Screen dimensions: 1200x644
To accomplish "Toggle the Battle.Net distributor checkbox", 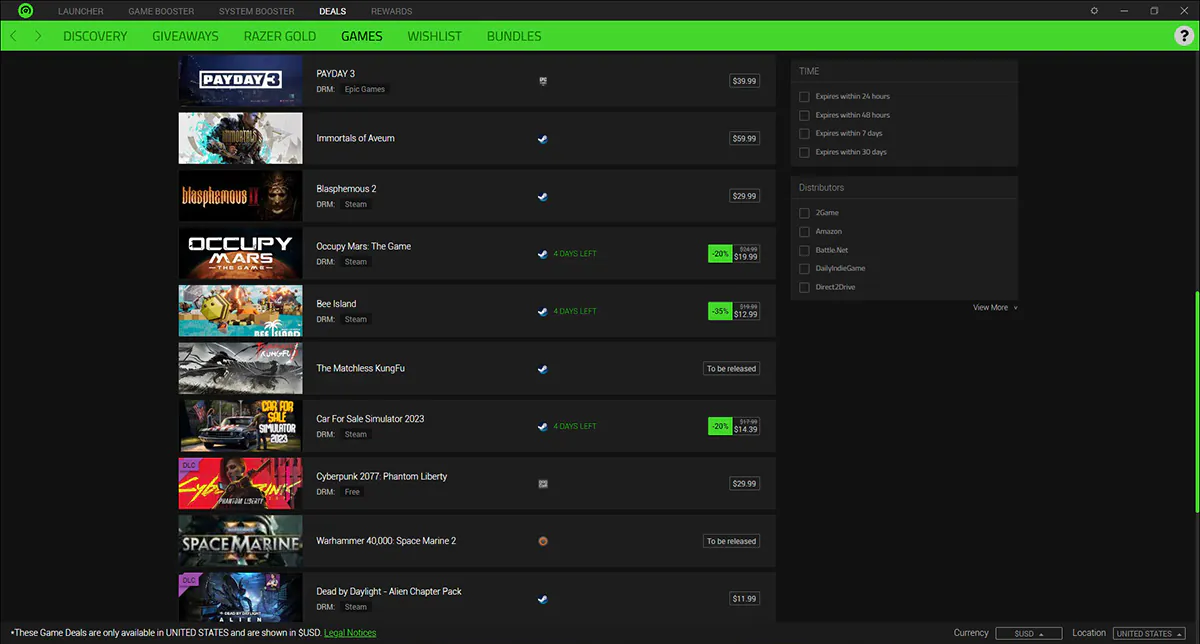I will (x=804, y=250).
